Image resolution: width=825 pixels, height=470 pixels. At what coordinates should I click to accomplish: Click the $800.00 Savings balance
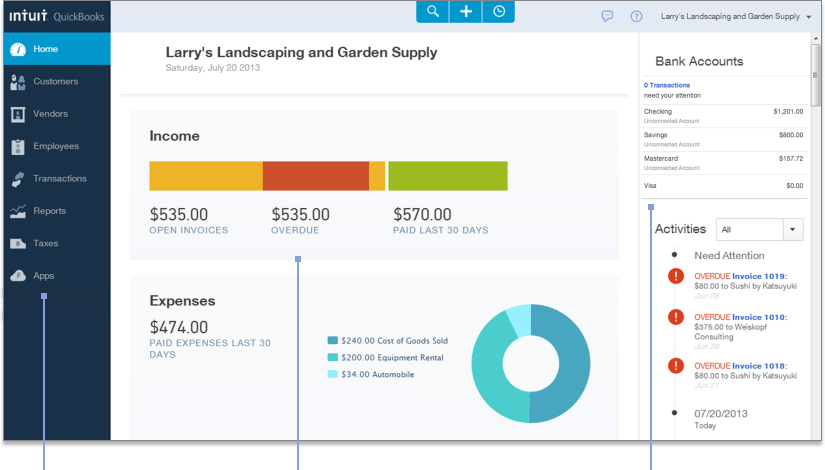click(x=791, y=135)
